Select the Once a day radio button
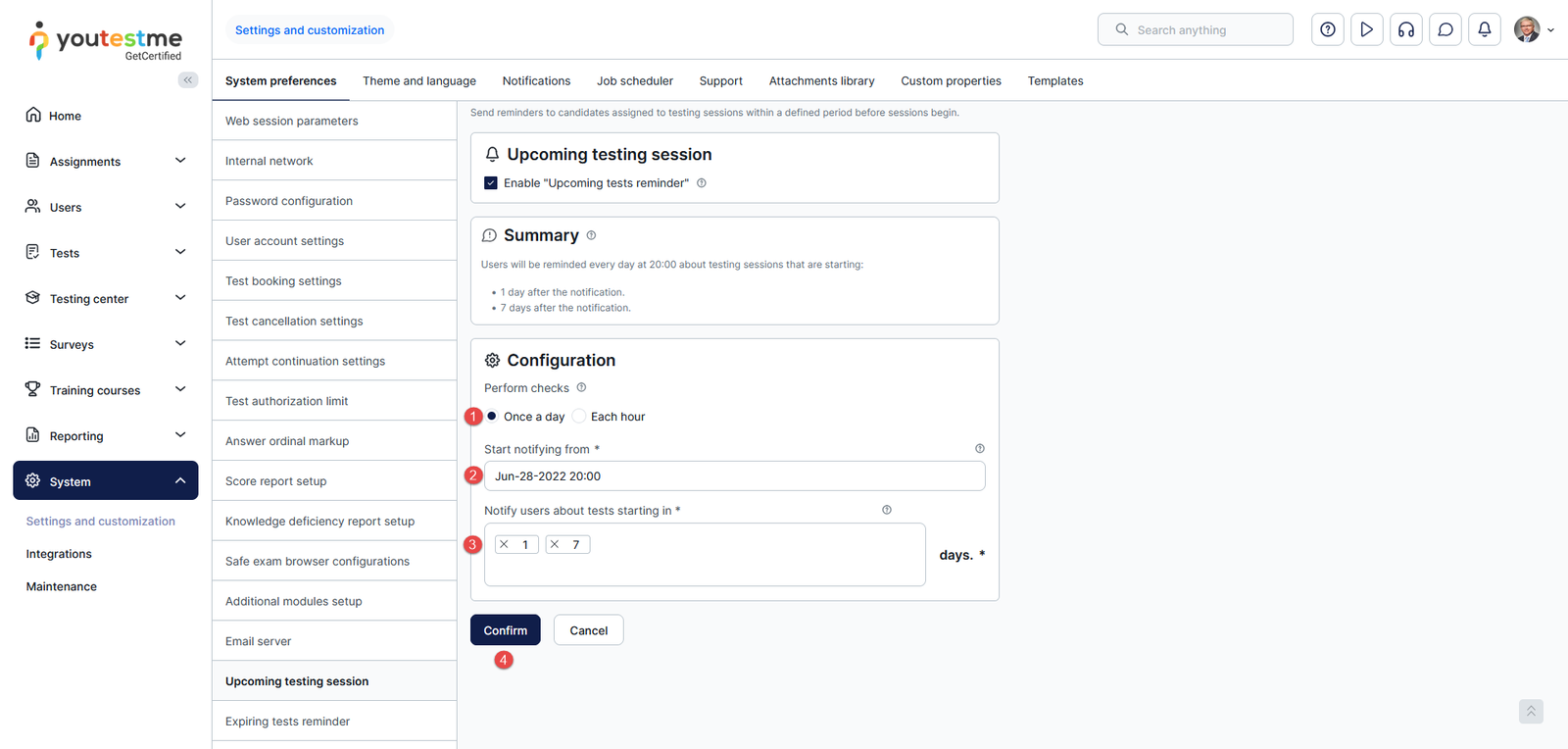Viewport: 1568px width, 749px height. [x=492, y=416]
